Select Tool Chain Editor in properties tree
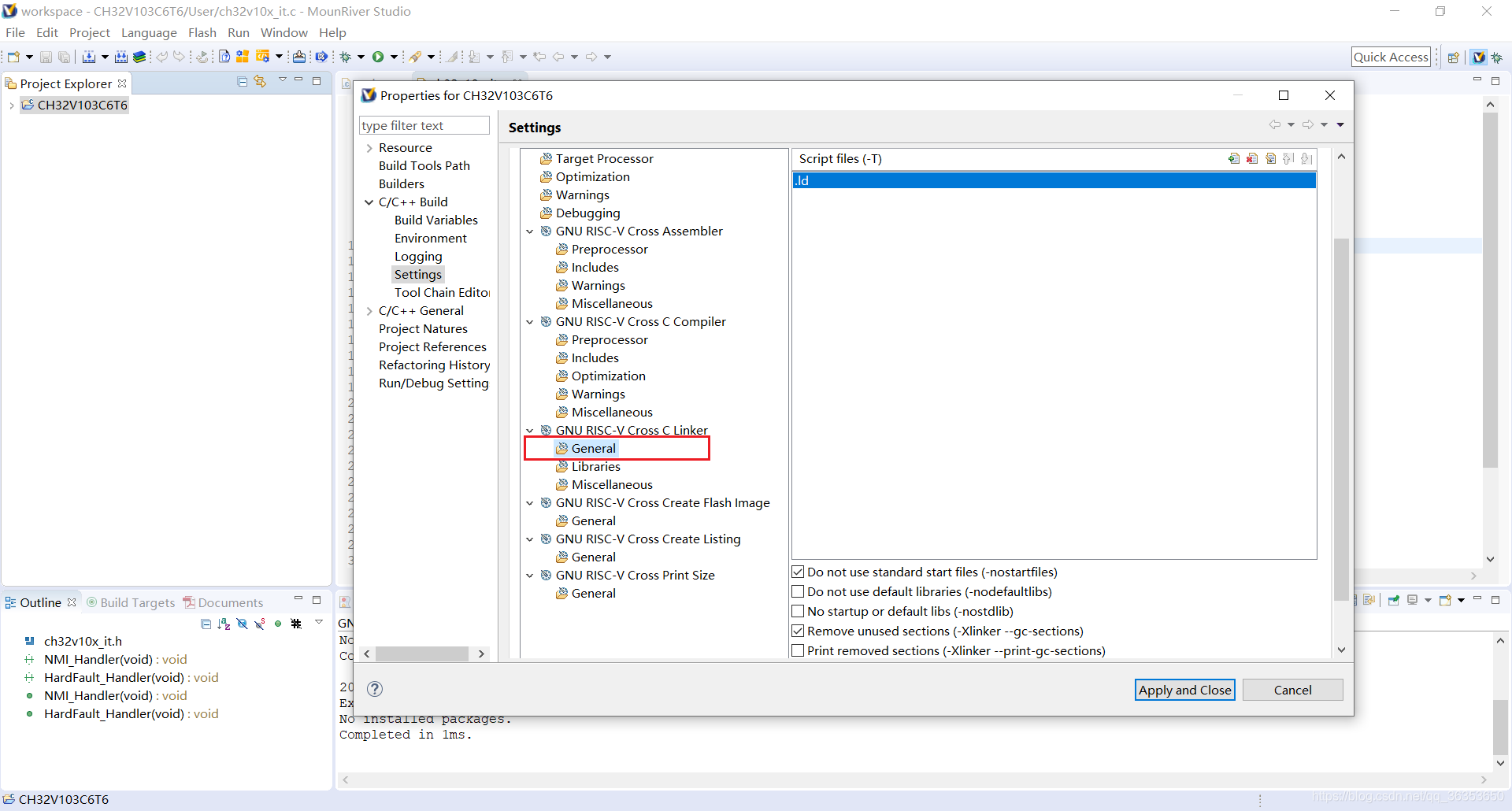The height and width of the screenshot is (811, 1512). [442, 293]
